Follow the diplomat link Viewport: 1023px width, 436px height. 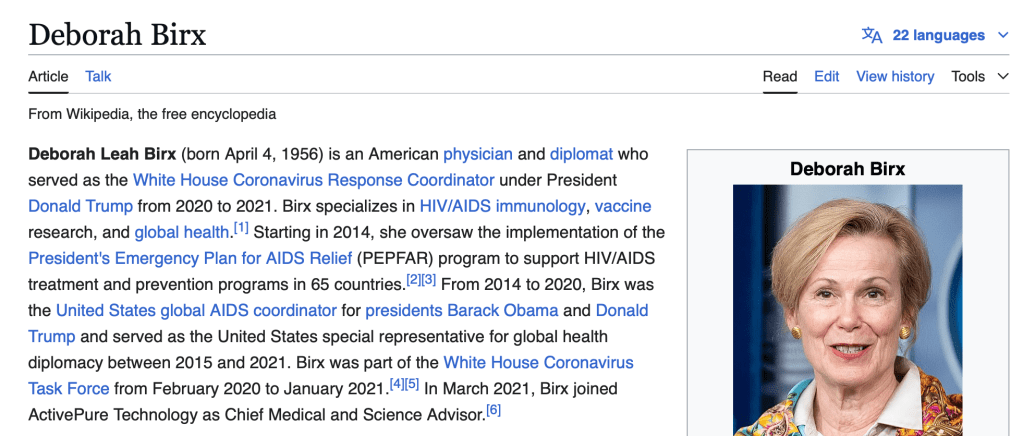click(x=581, y=154)
